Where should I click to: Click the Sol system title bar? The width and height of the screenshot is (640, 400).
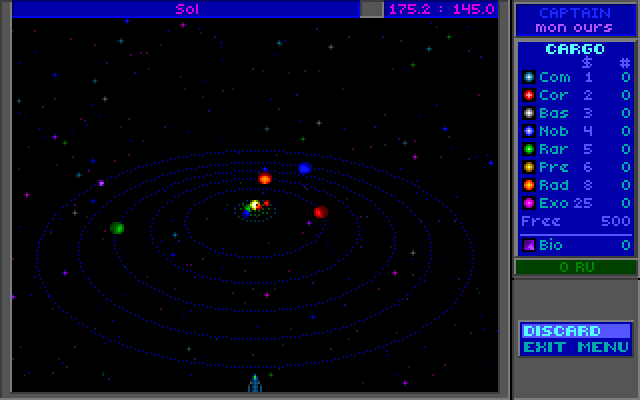pyautogui.click(x=186, y=9)
